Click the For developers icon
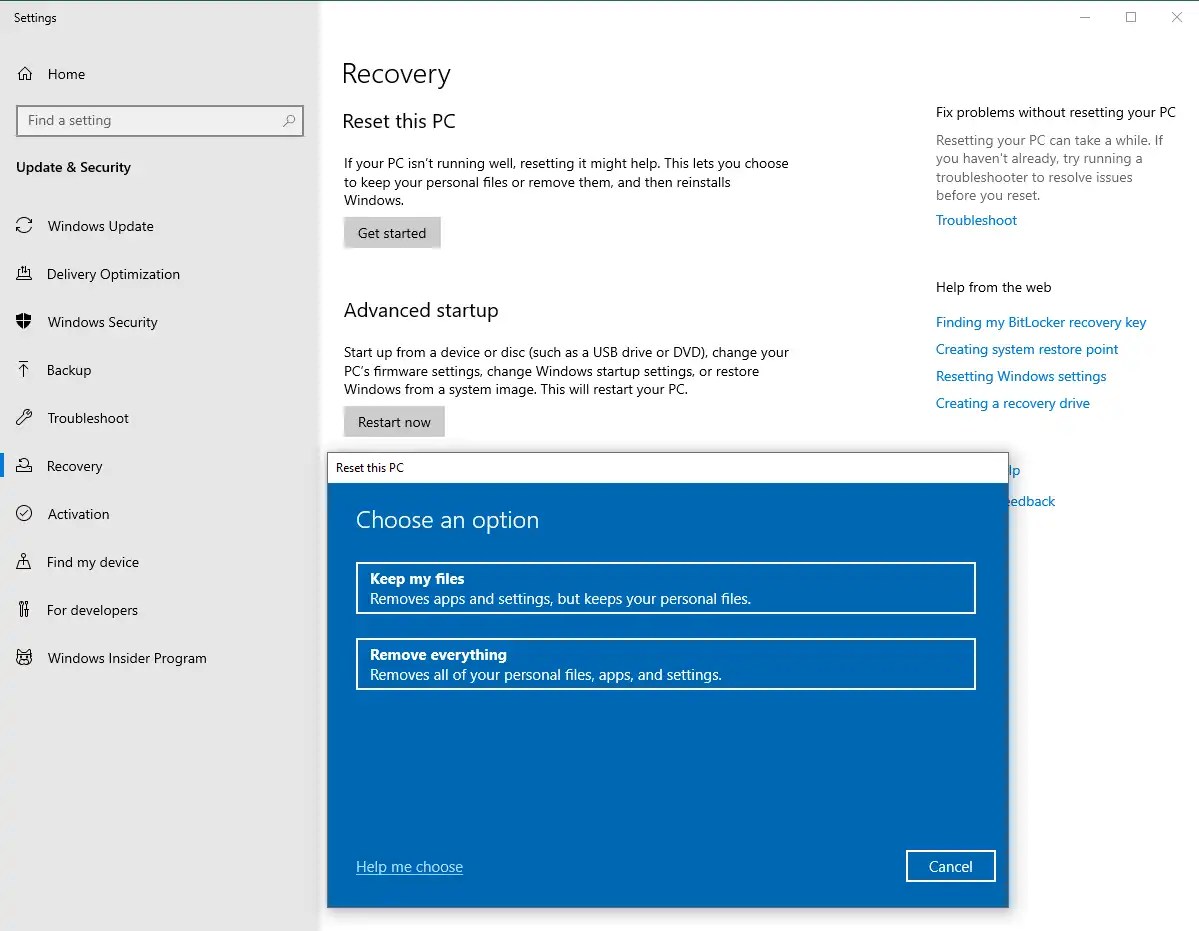The image size is (1199, 931). [24, 610]
